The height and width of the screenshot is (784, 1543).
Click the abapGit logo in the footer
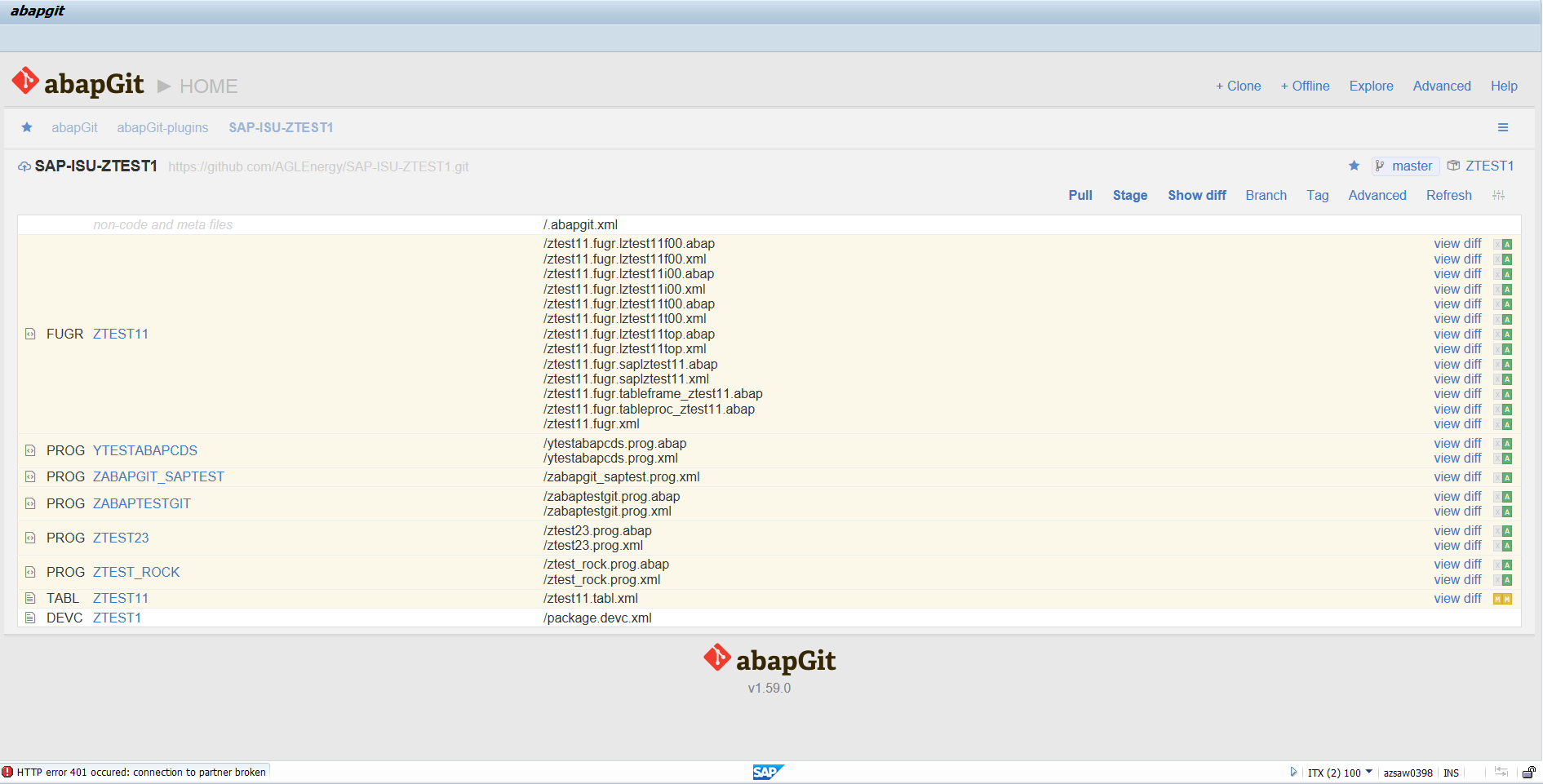[x=769, y=659]
